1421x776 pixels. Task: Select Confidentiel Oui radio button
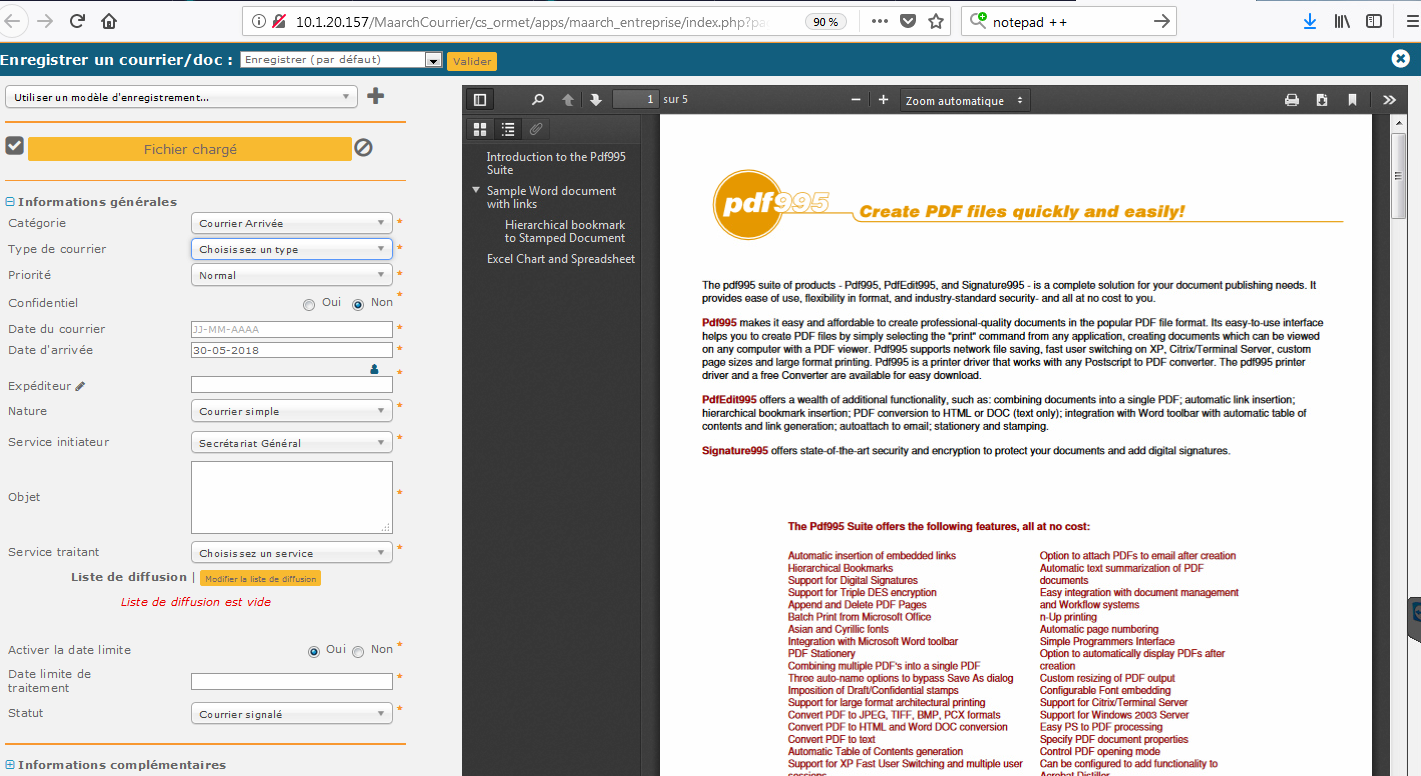(x=309, y=304)
